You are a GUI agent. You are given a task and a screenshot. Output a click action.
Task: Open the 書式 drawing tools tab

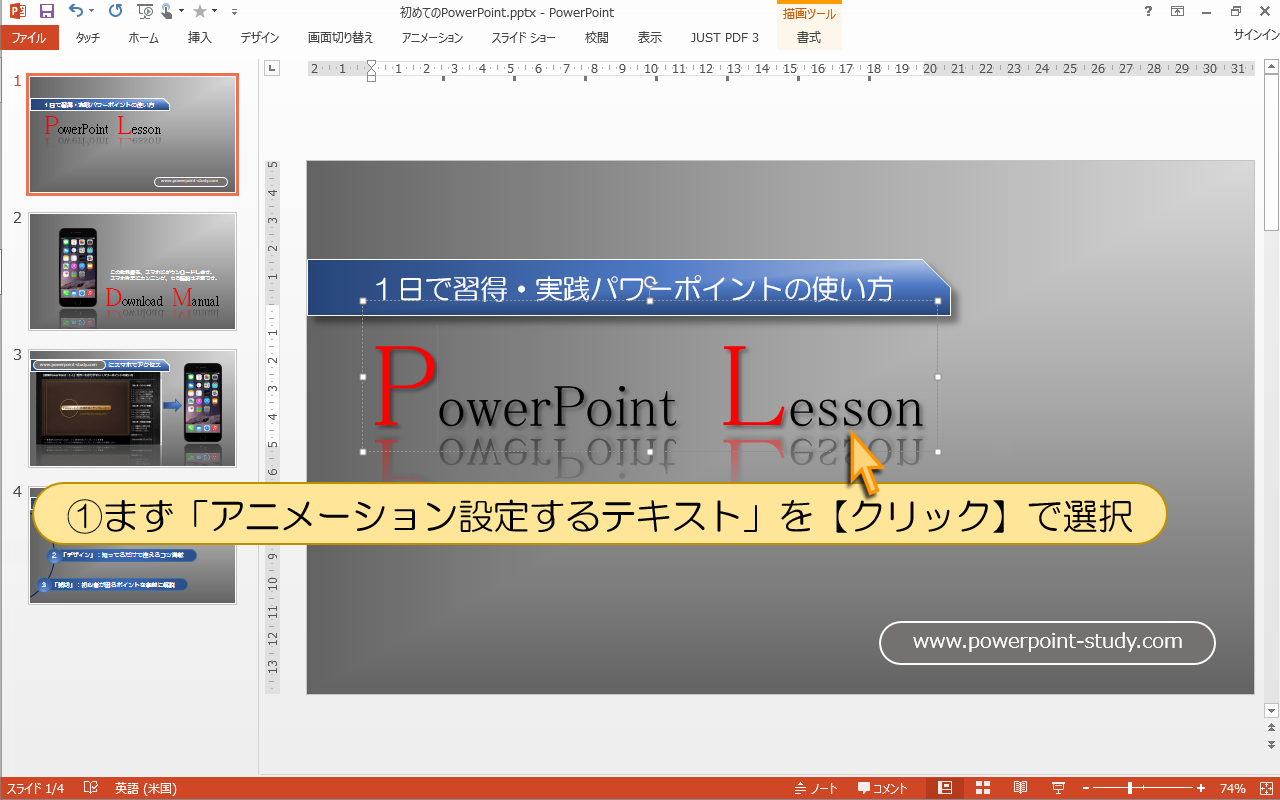pos(809,38)
